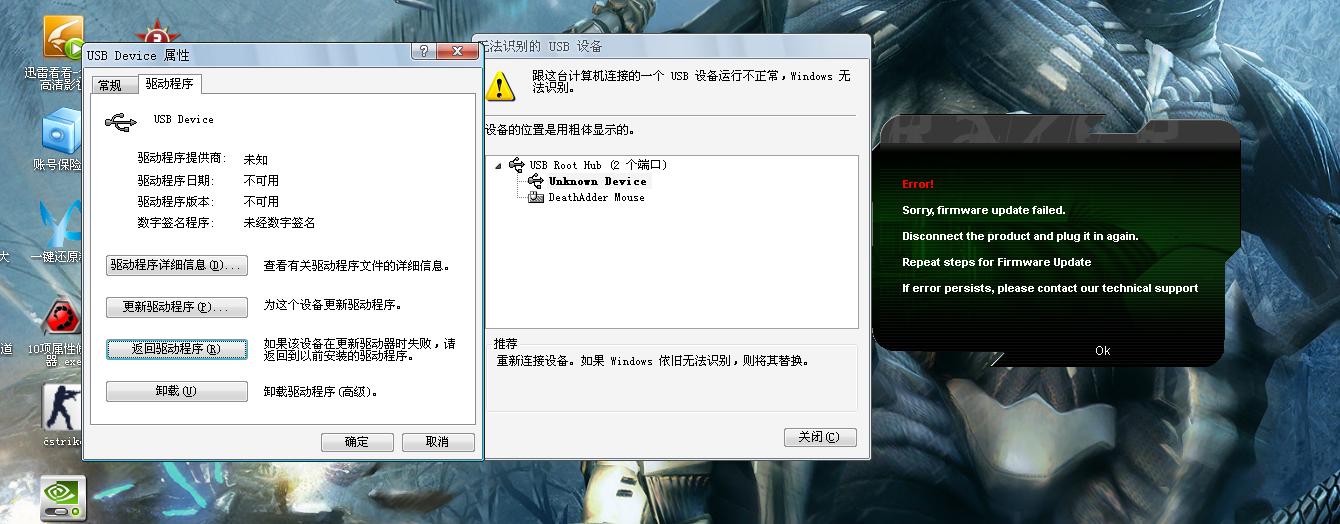Select DeathAdder Mouse in the device tree
Viewport: 1340px width, 524px height.
click(x=596, y=198)
